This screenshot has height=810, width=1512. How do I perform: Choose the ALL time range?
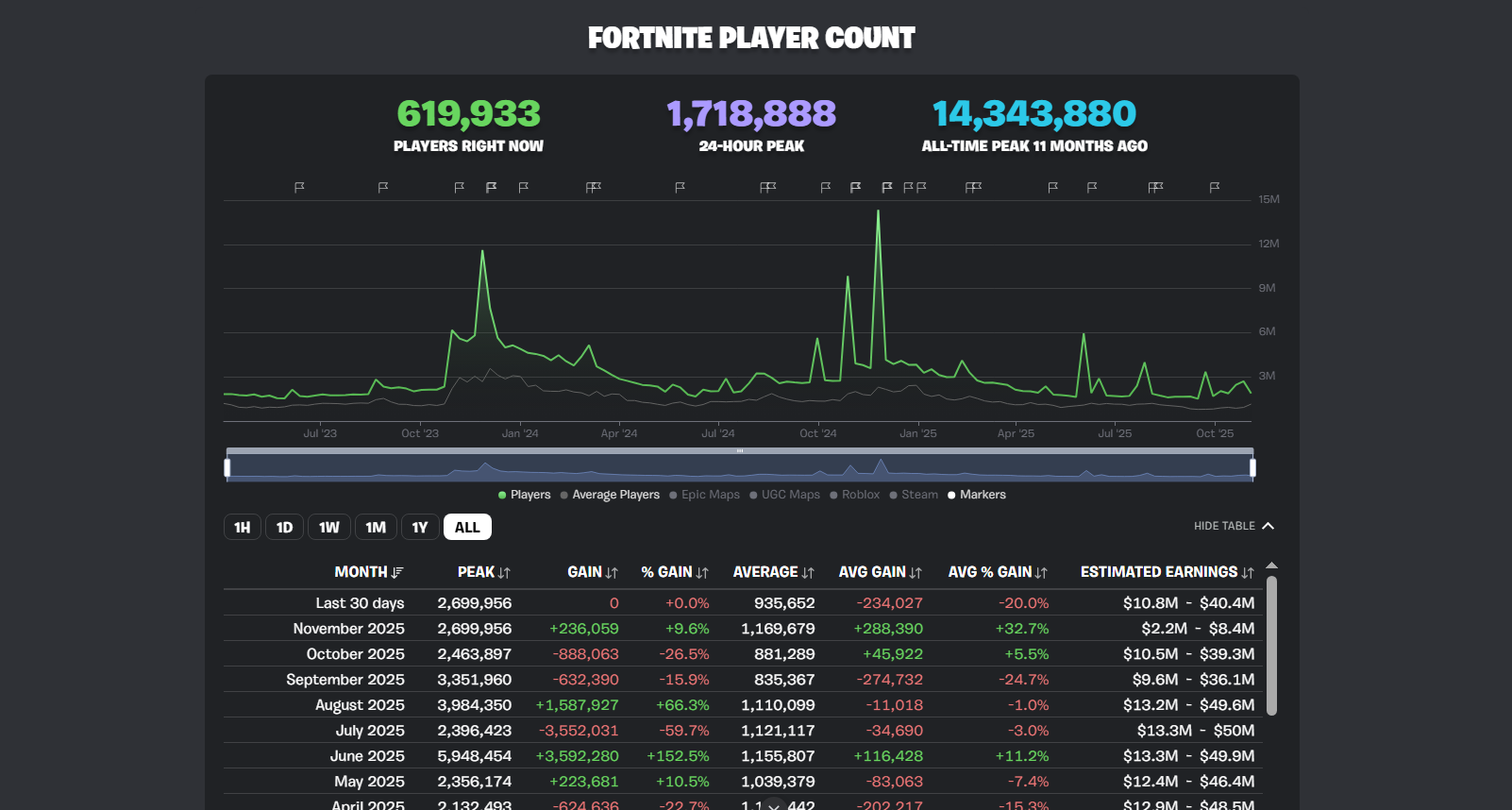(467, 527)
